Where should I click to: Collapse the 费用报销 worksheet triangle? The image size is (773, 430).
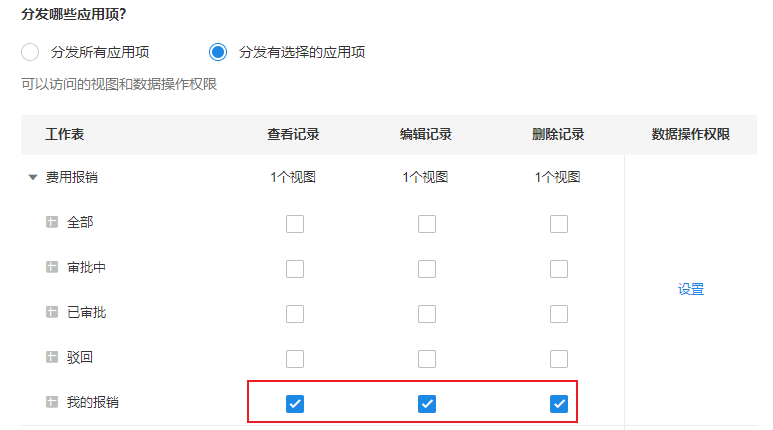(x=33, y=178)
